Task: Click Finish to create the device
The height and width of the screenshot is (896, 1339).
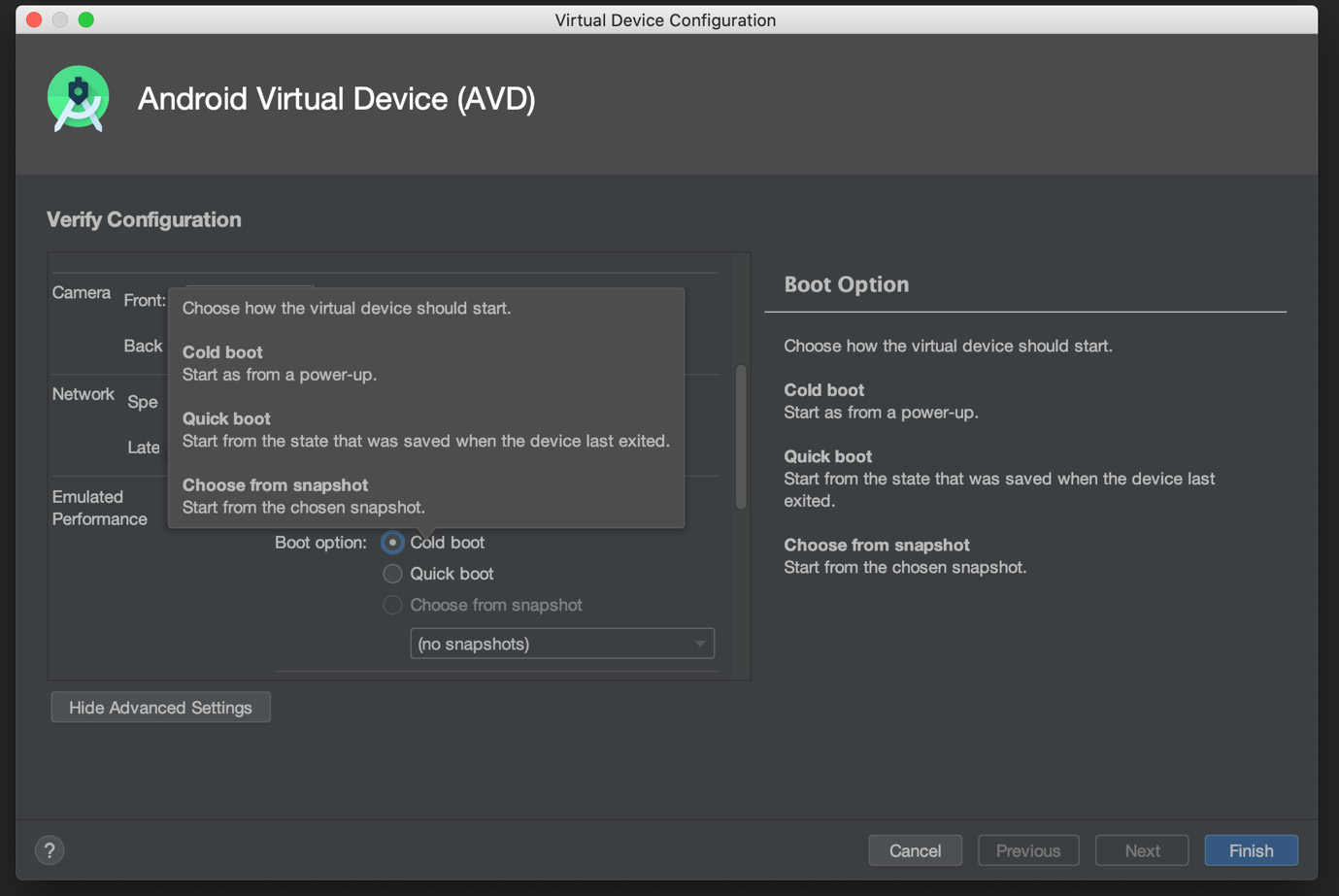Action: (x=1251, y=850)
